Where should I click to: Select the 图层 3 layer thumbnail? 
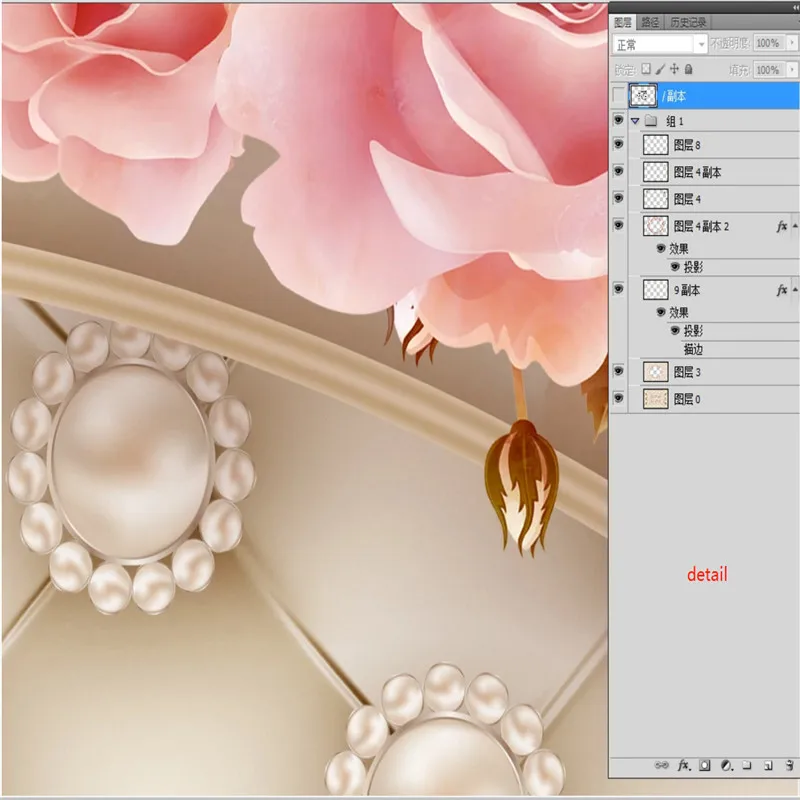tap(655, 372)
